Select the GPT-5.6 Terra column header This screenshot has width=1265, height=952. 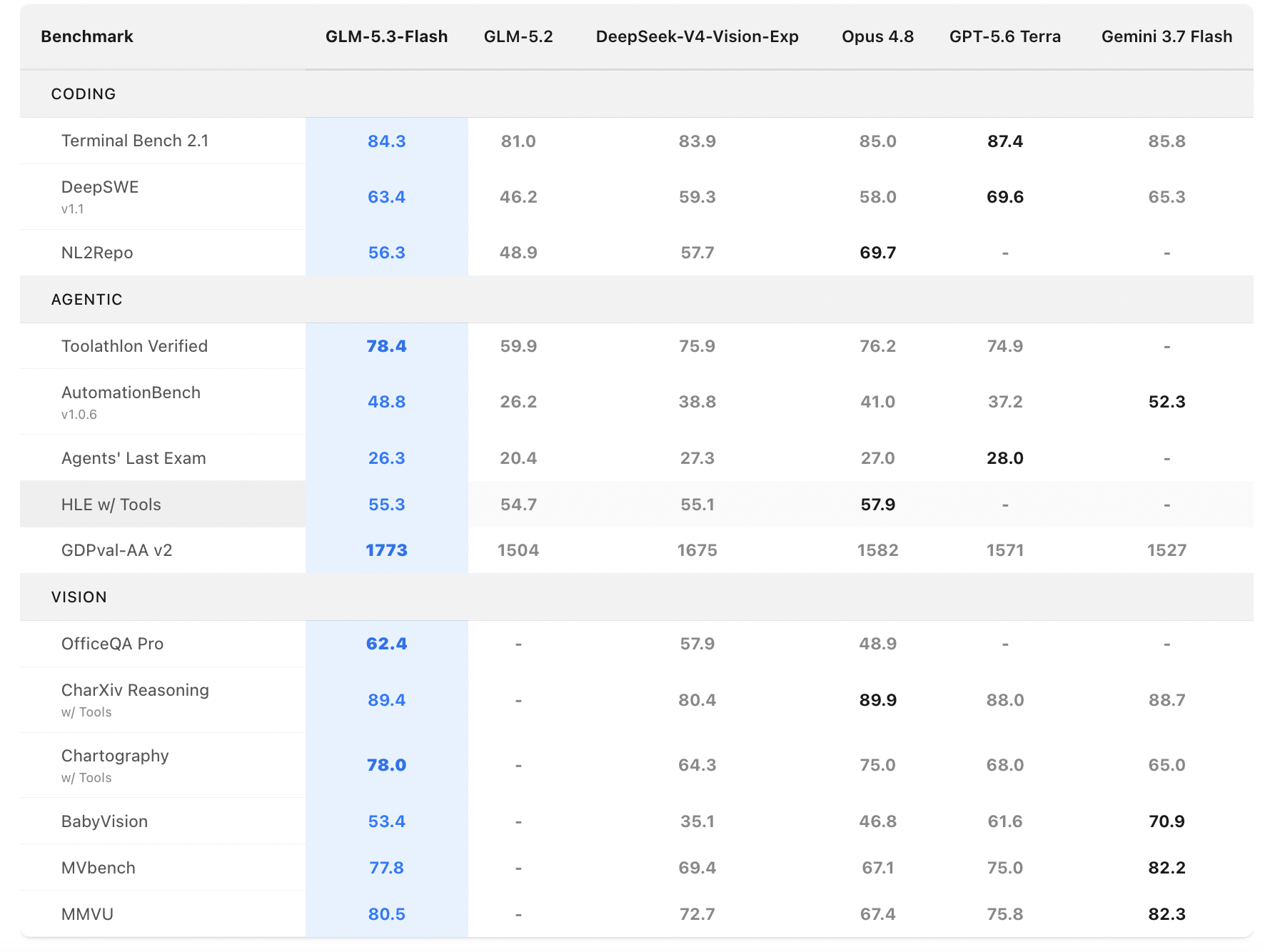tap(1004, 36)
